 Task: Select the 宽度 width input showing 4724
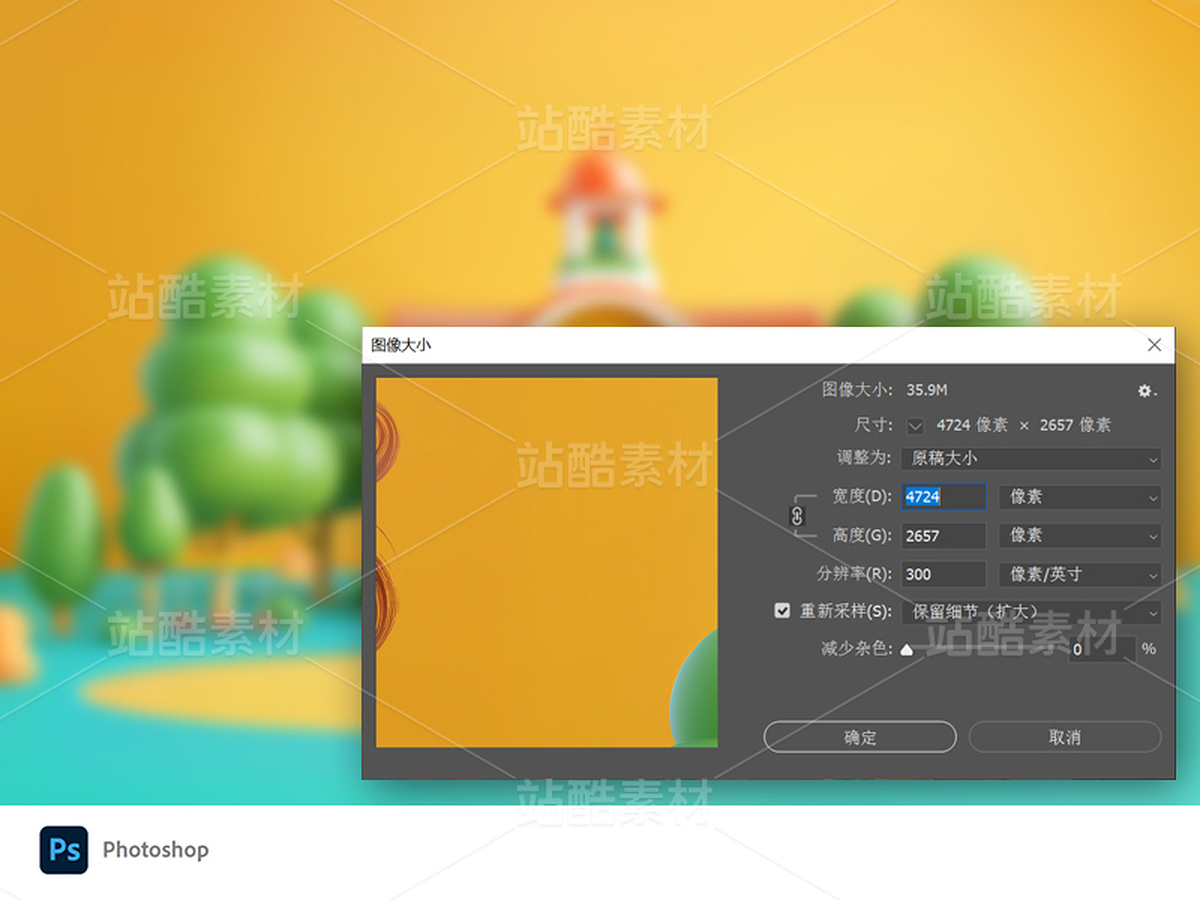point(941,497)
